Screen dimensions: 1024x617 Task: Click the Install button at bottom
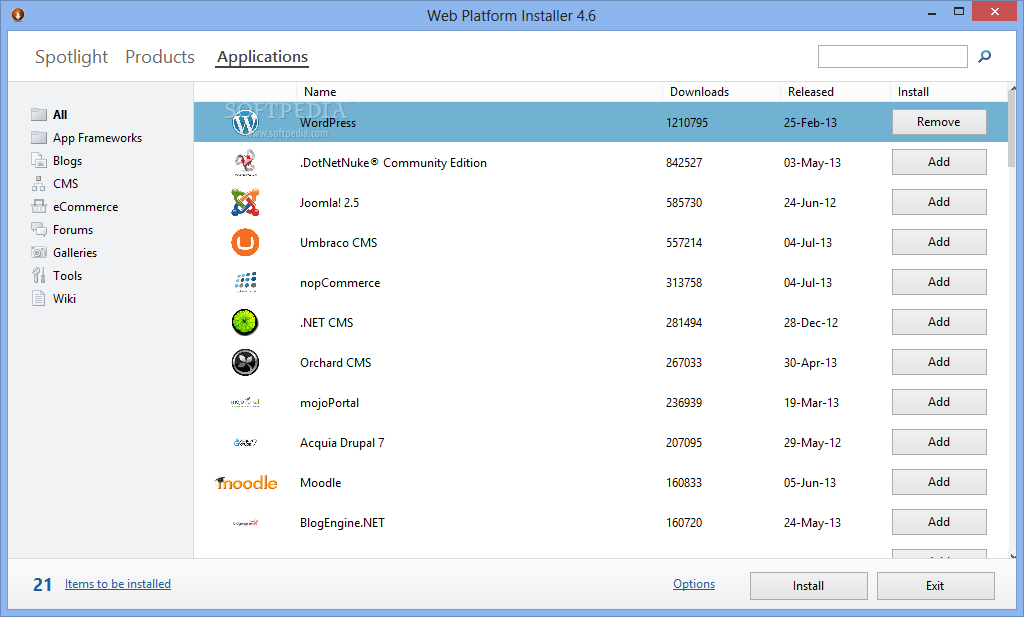(808, 586)
